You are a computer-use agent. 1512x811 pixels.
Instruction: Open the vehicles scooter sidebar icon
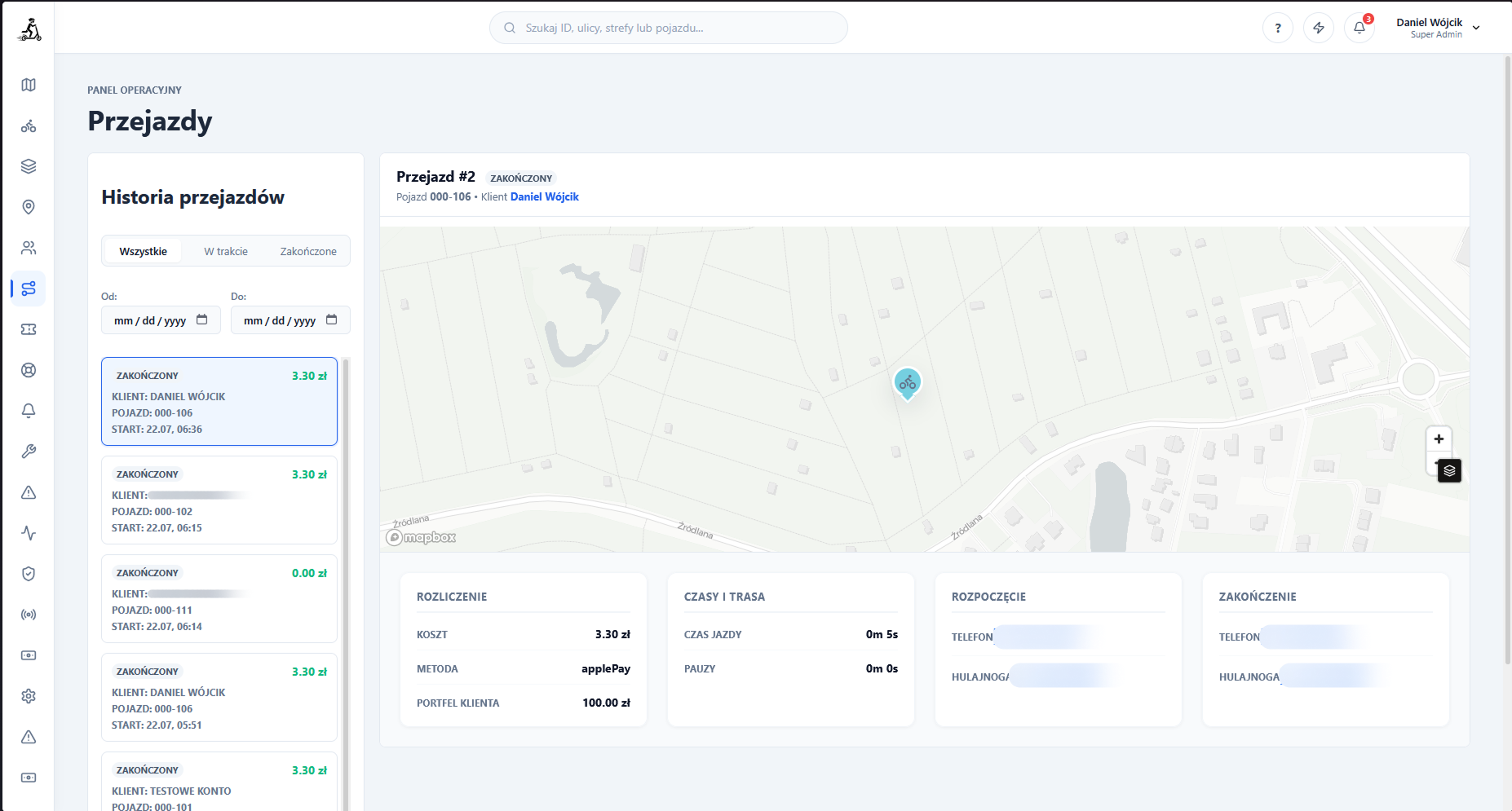click(29, 126)
